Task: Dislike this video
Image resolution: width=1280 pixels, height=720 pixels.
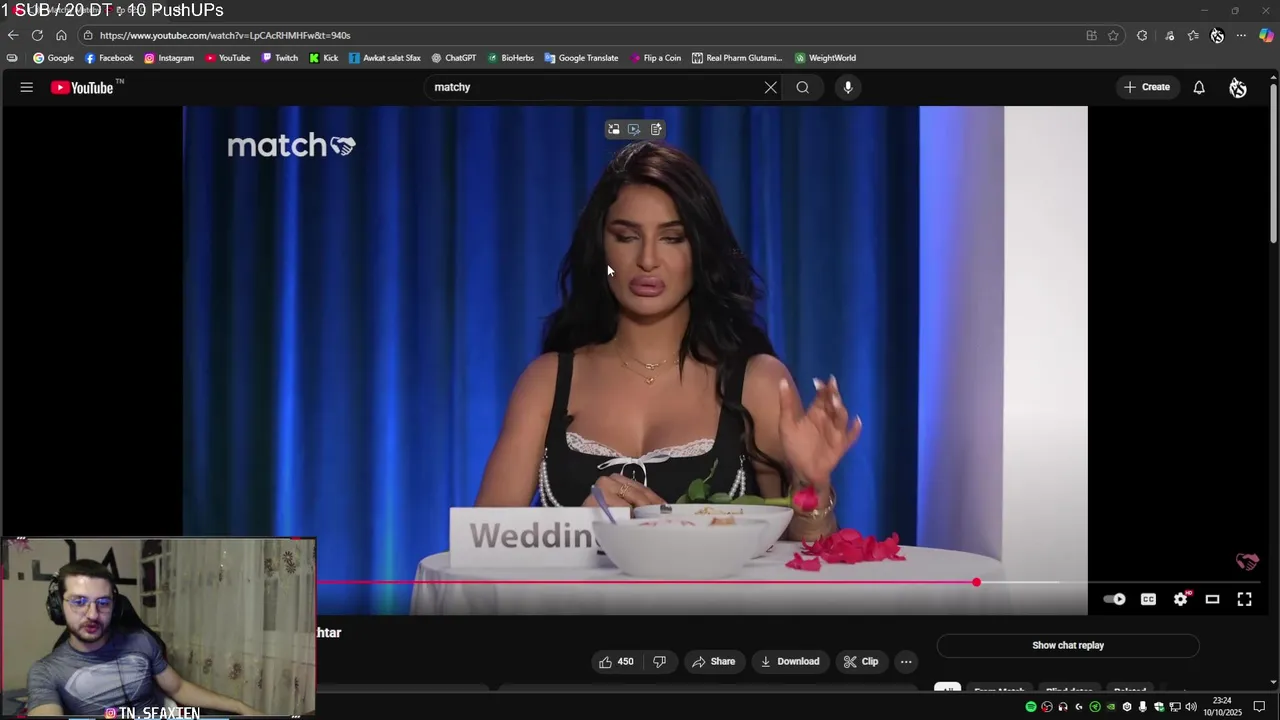Action: [659, 661]
